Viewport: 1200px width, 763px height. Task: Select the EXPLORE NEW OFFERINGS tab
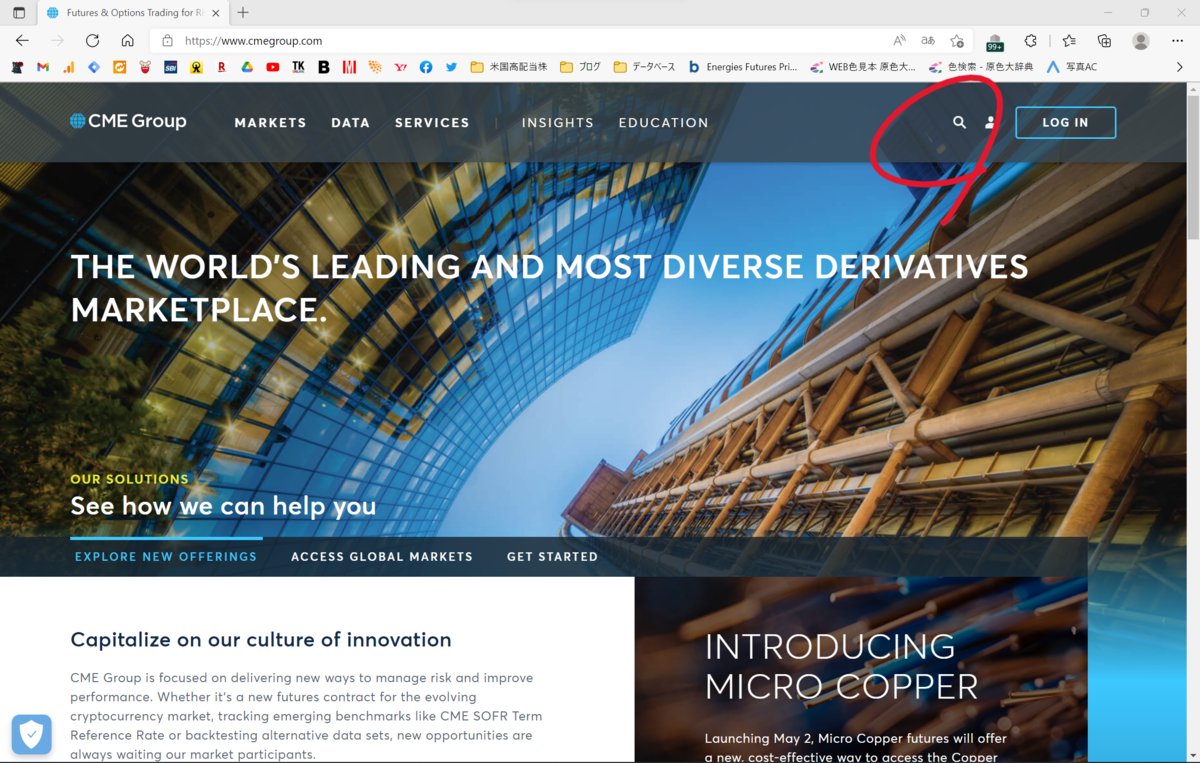(166, 556)
